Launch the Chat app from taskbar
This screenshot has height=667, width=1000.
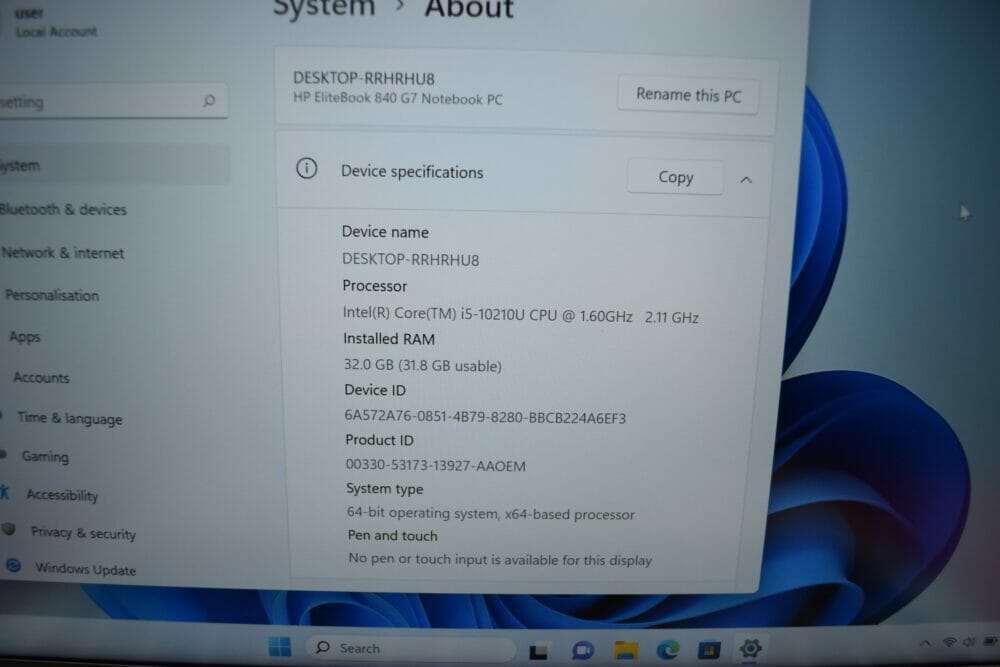582,650
